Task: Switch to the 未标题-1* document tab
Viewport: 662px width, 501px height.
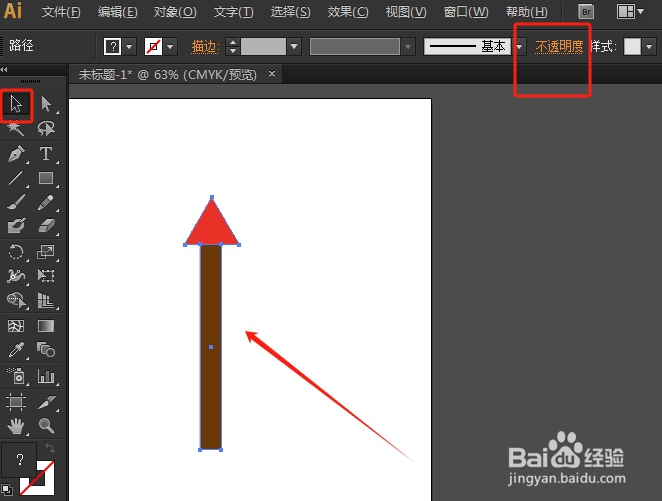Action: click(168, 75)
